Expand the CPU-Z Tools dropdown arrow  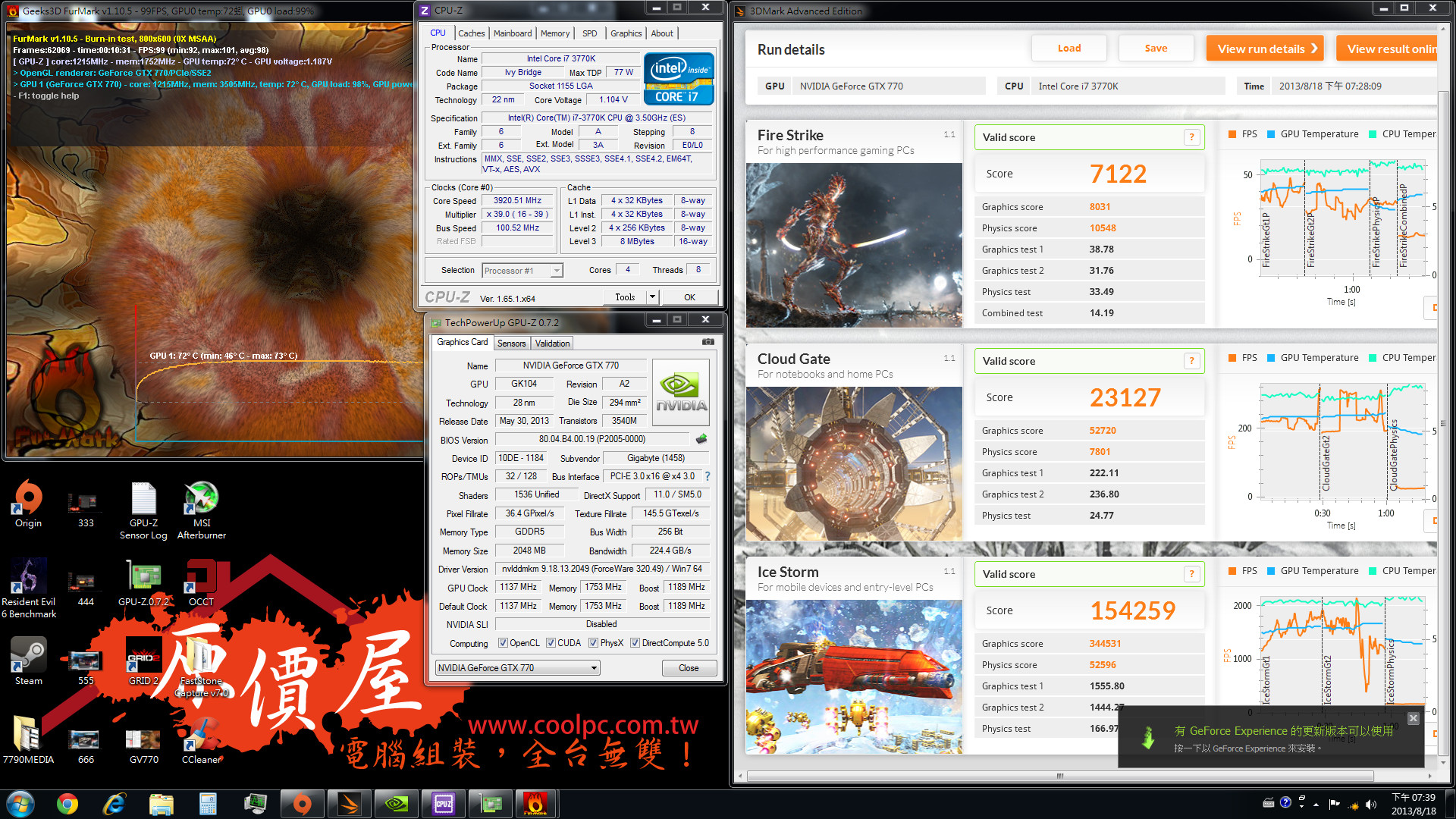coord(652,297)
